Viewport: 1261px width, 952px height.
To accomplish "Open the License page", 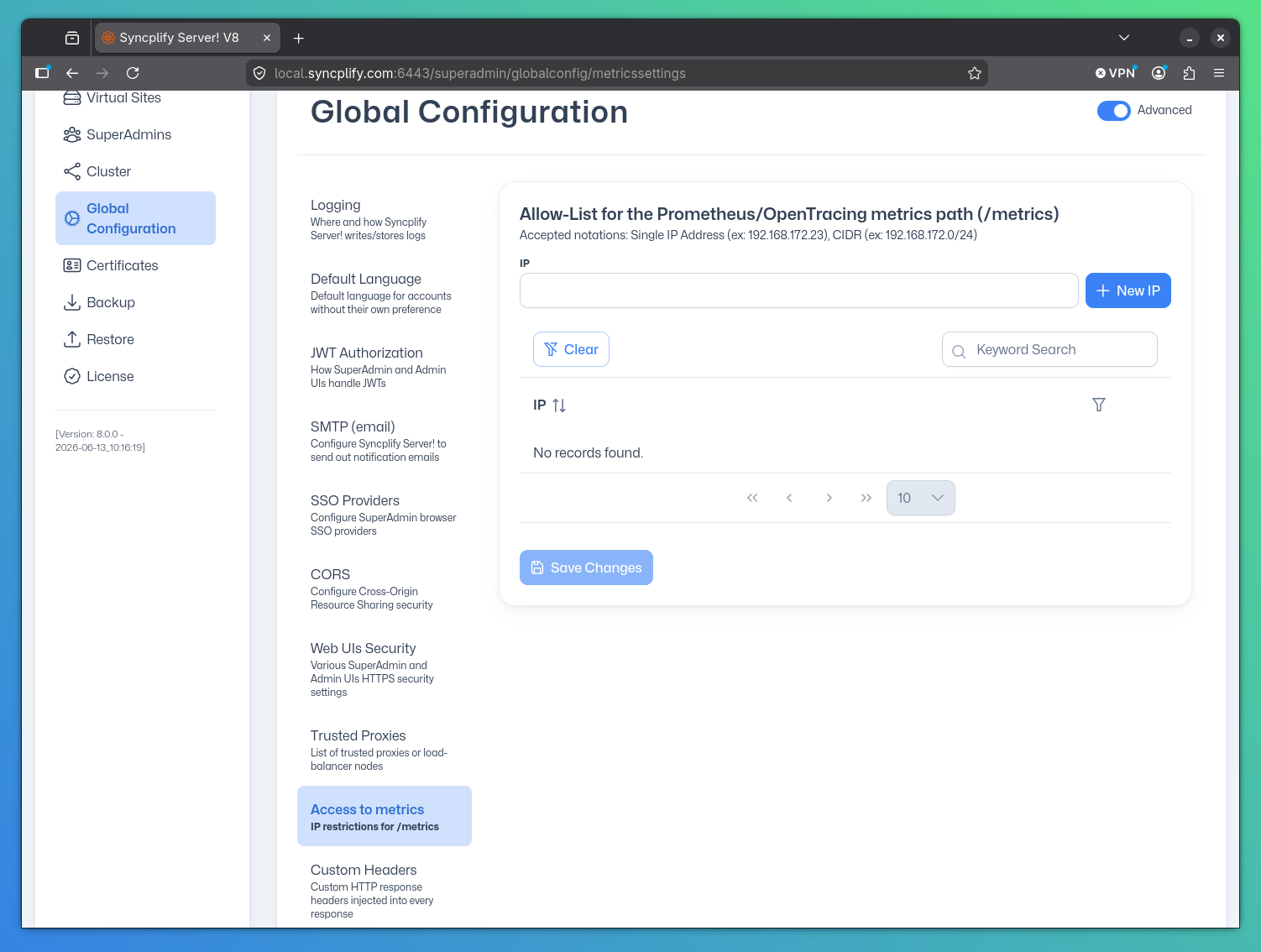I will click(x=135, y=376).
